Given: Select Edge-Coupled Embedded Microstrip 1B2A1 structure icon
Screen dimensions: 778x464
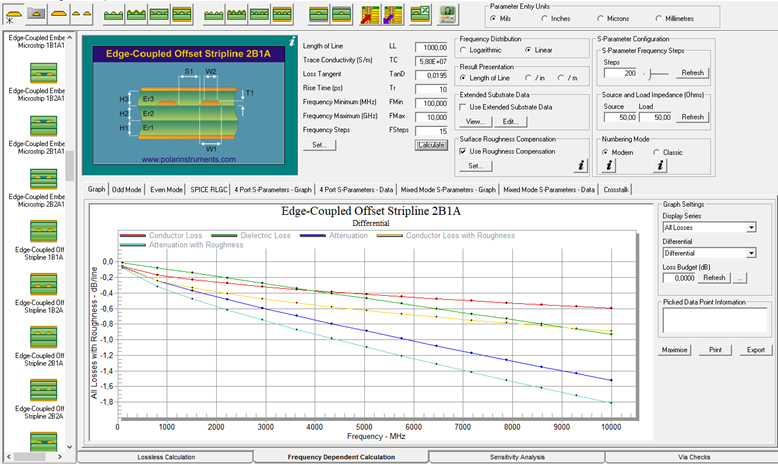Looking at the screenshot, I should click(x=44, y=73).
